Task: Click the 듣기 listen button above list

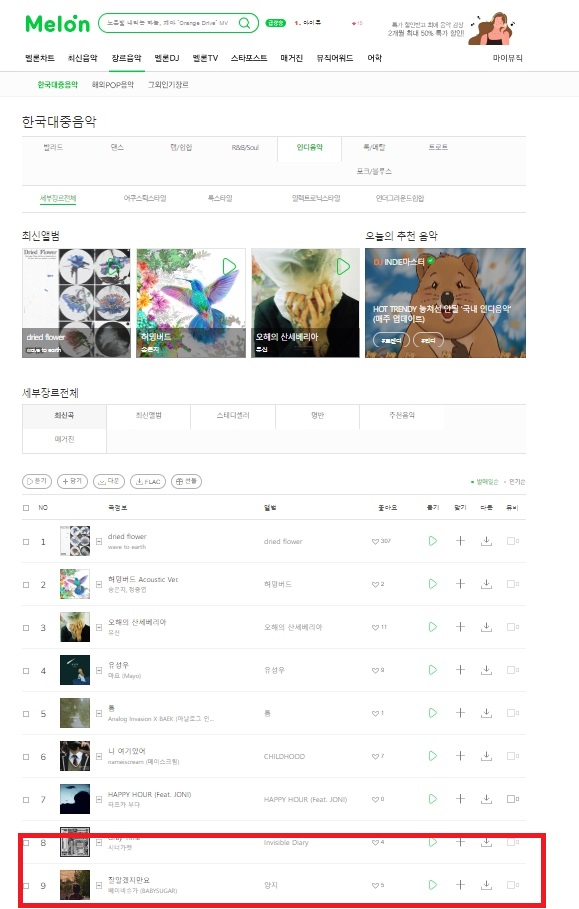Action: pyautogui.click(x=37, y=481)
